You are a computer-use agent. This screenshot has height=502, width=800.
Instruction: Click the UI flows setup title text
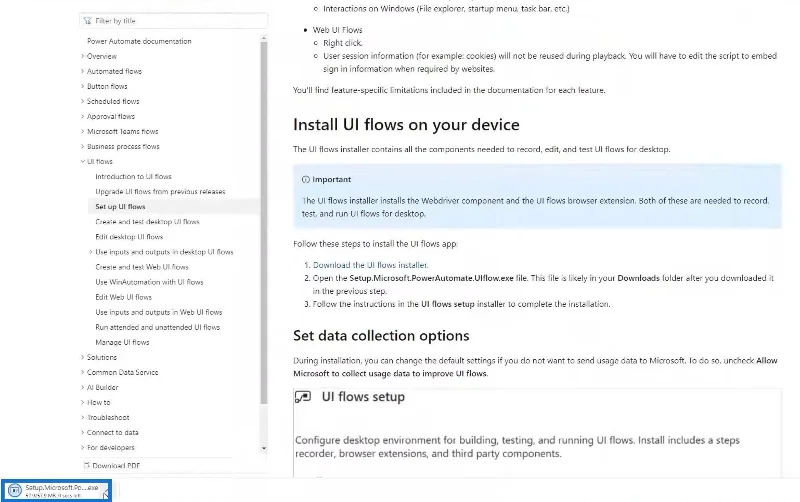(363, 397)
